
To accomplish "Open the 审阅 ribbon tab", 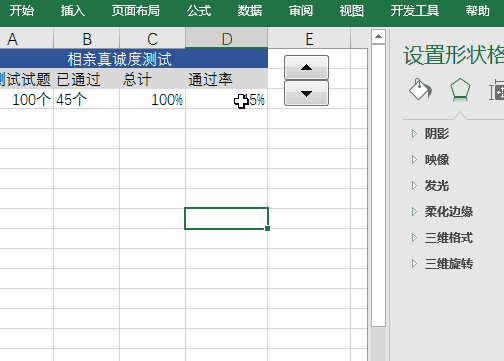I will [301, 11].
